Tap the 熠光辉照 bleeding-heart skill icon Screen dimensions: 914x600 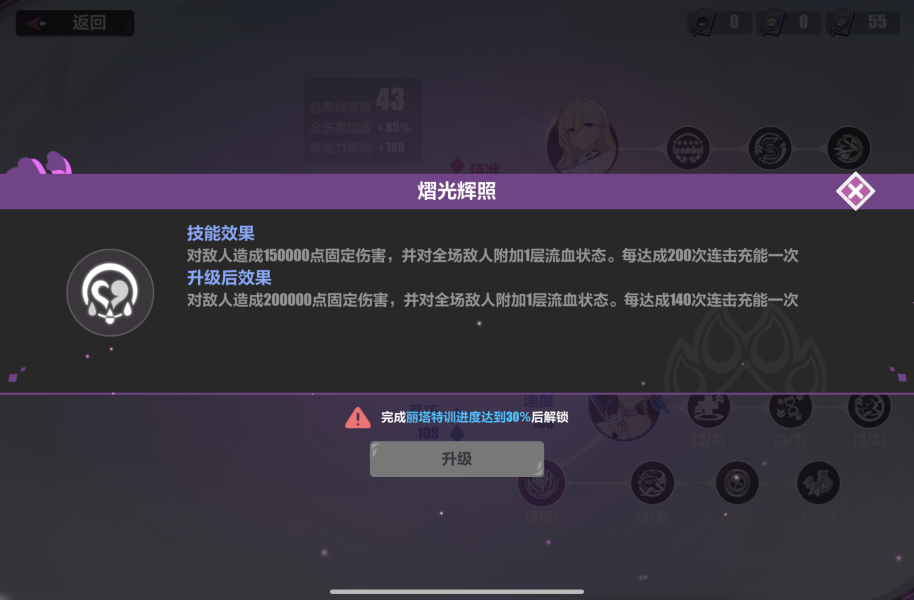pos(110,293)
